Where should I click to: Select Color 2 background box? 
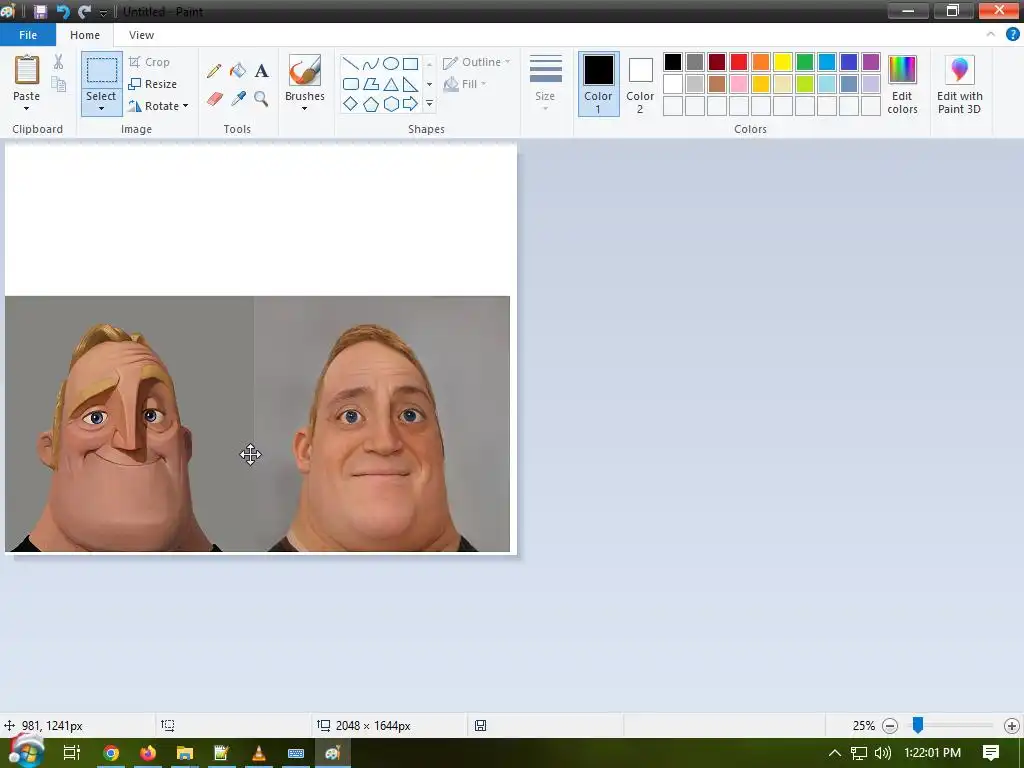click(x=640, y=84)
